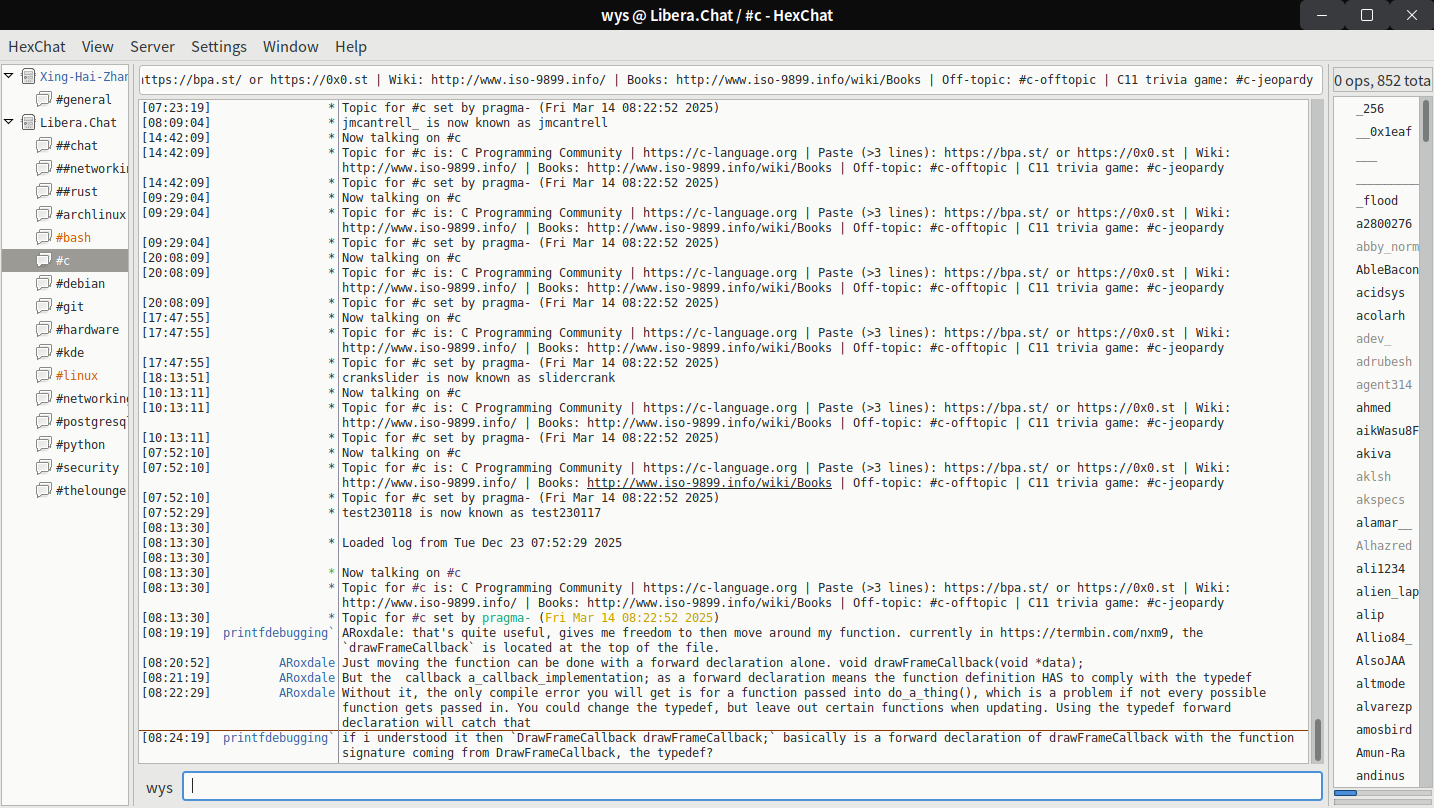1434x808 pixels.
Task: Click the channel icon next to #debian
Action: pyautogui.click(x=43, y=283)
